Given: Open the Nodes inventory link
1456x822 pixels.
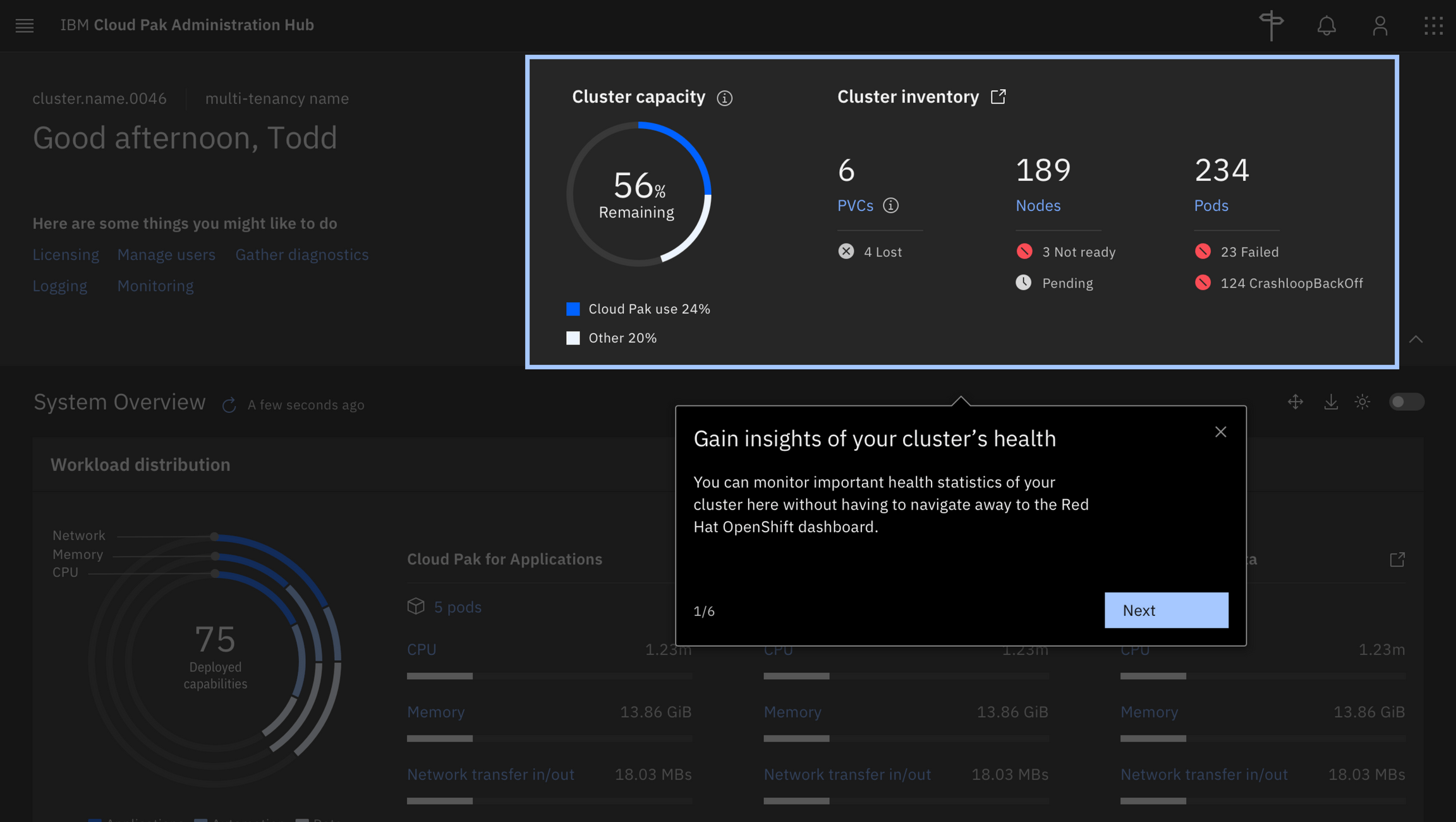Looking at the screenshot, I should (x=1038, y=205).
